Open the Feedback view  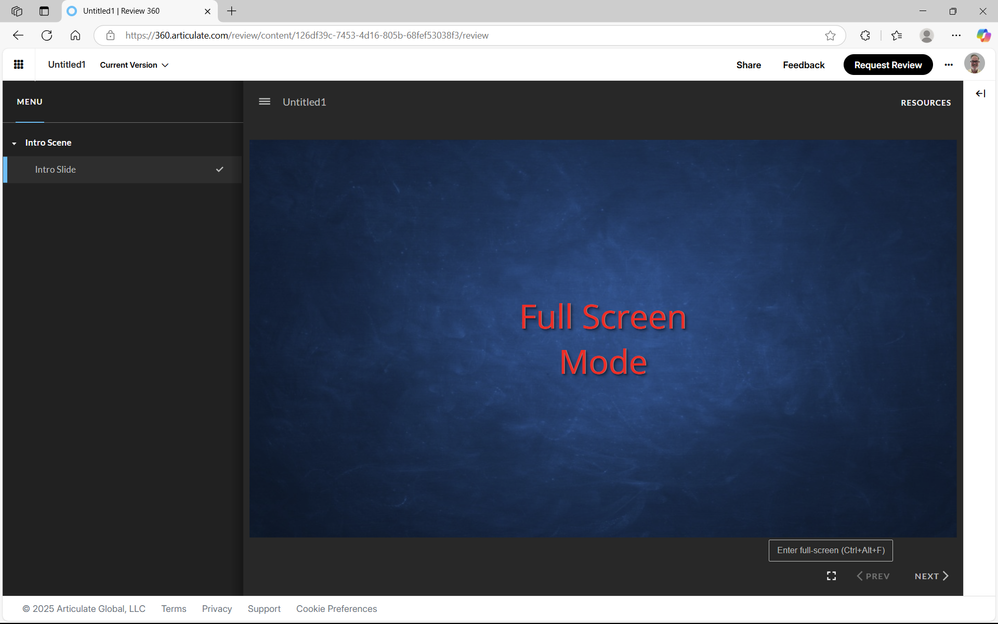click(803, 65)
